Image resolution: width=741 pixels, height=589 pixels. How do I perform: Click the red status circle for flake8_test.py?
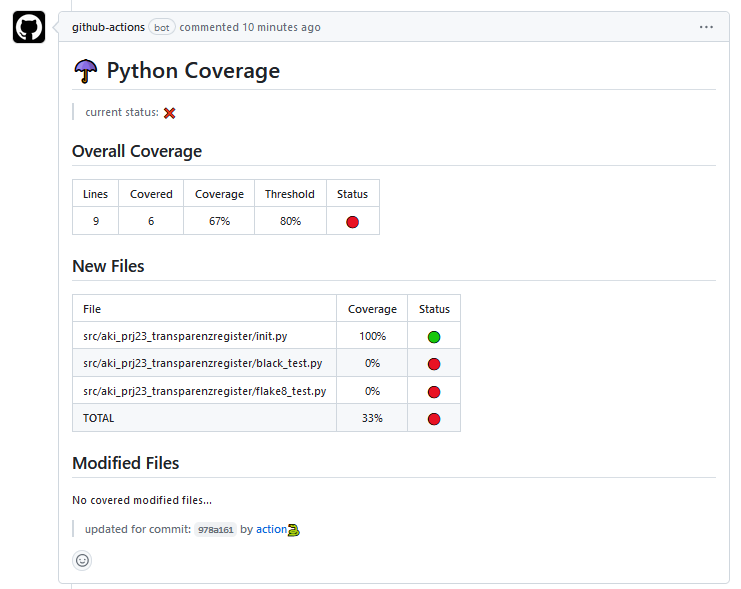pos(434,392)
